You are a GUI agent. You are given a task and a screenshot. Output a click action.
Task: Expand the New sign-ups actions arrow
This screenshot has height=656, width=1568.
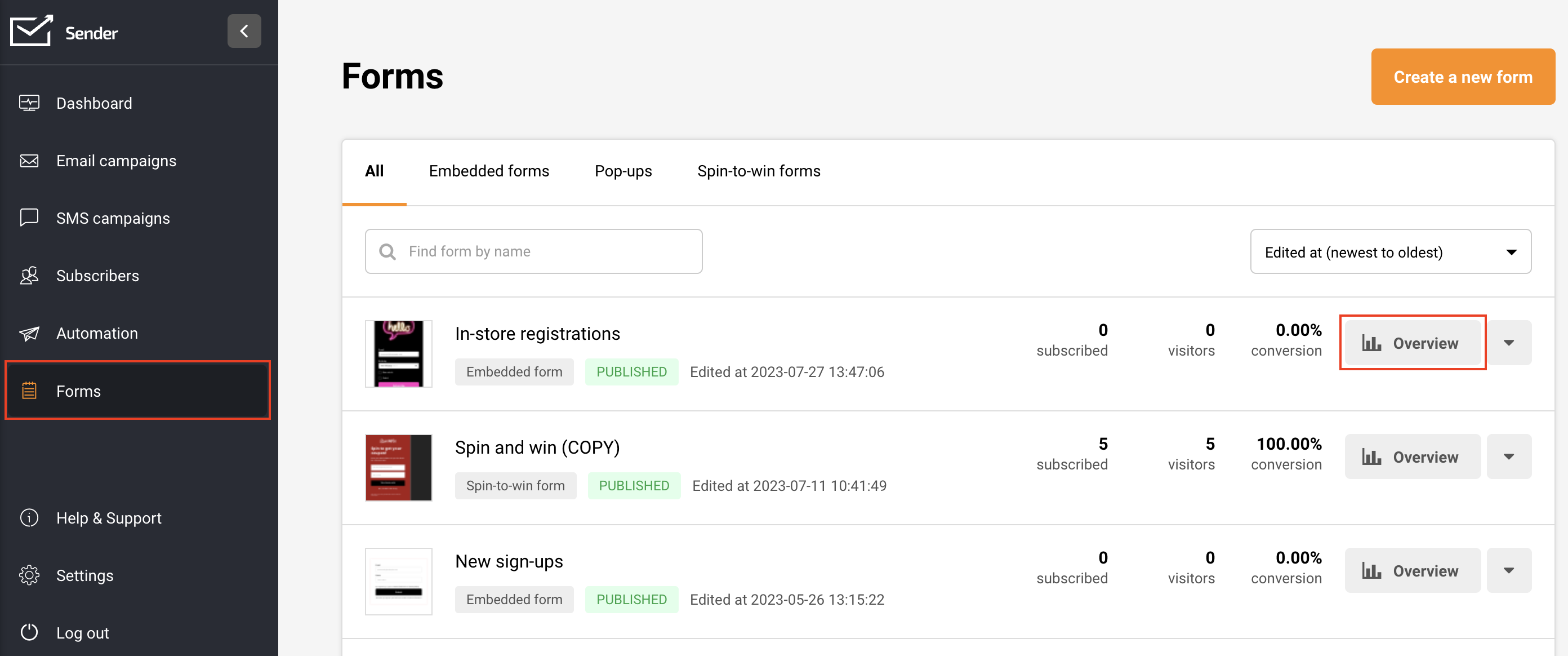(x=1508, y=571)
